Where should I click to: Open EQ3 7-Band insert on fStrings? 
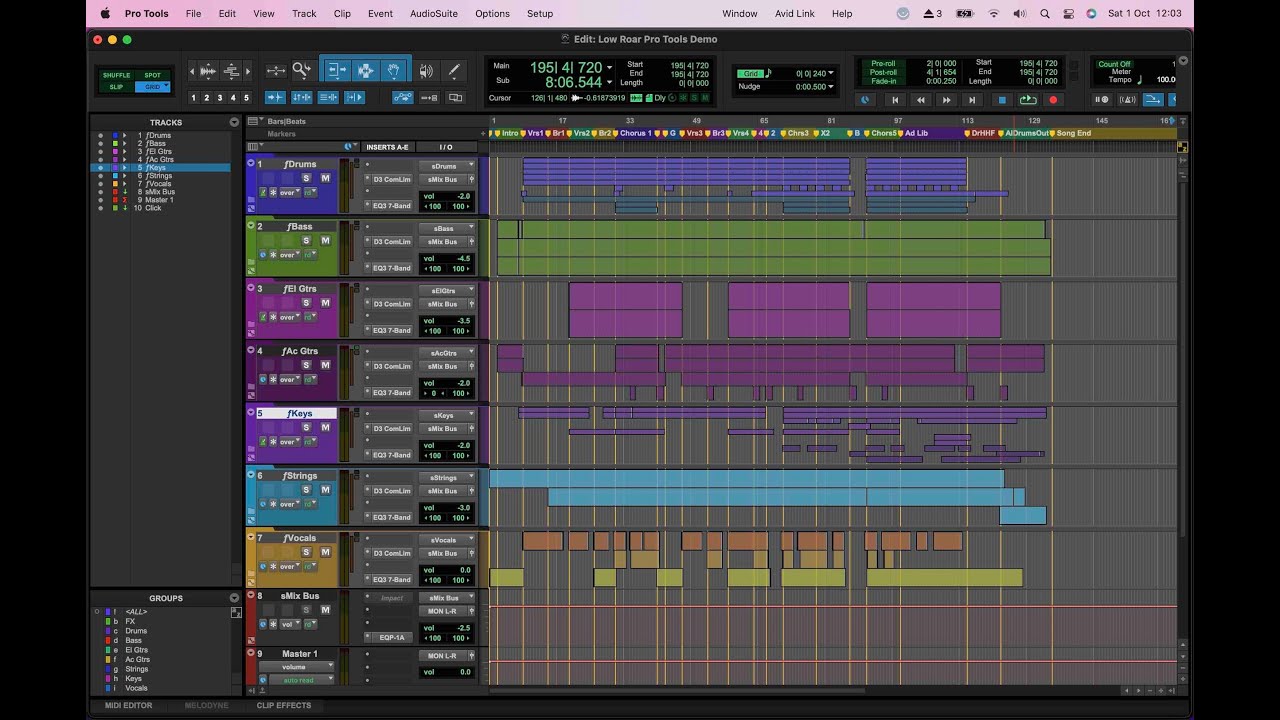point(391,517)
